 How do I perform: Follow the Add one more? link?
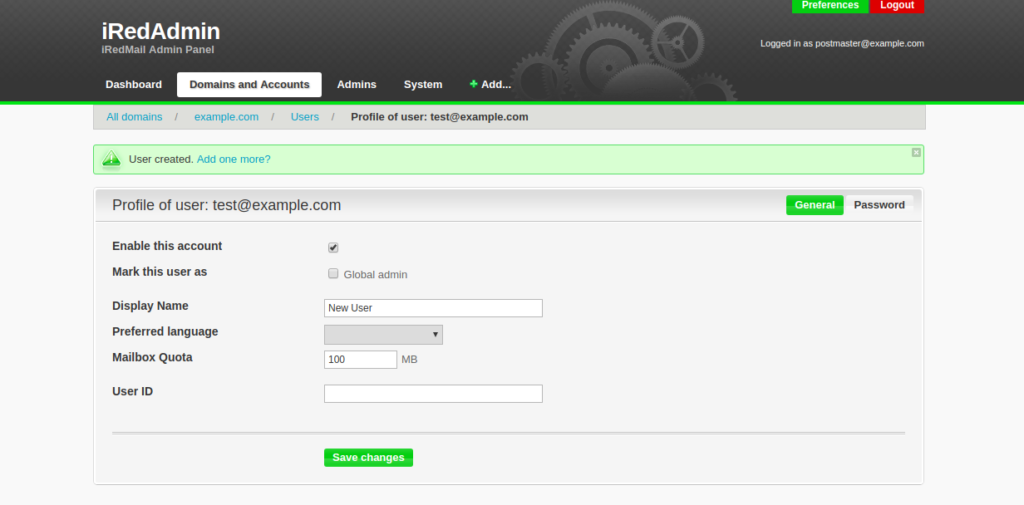tap(233, 159)
